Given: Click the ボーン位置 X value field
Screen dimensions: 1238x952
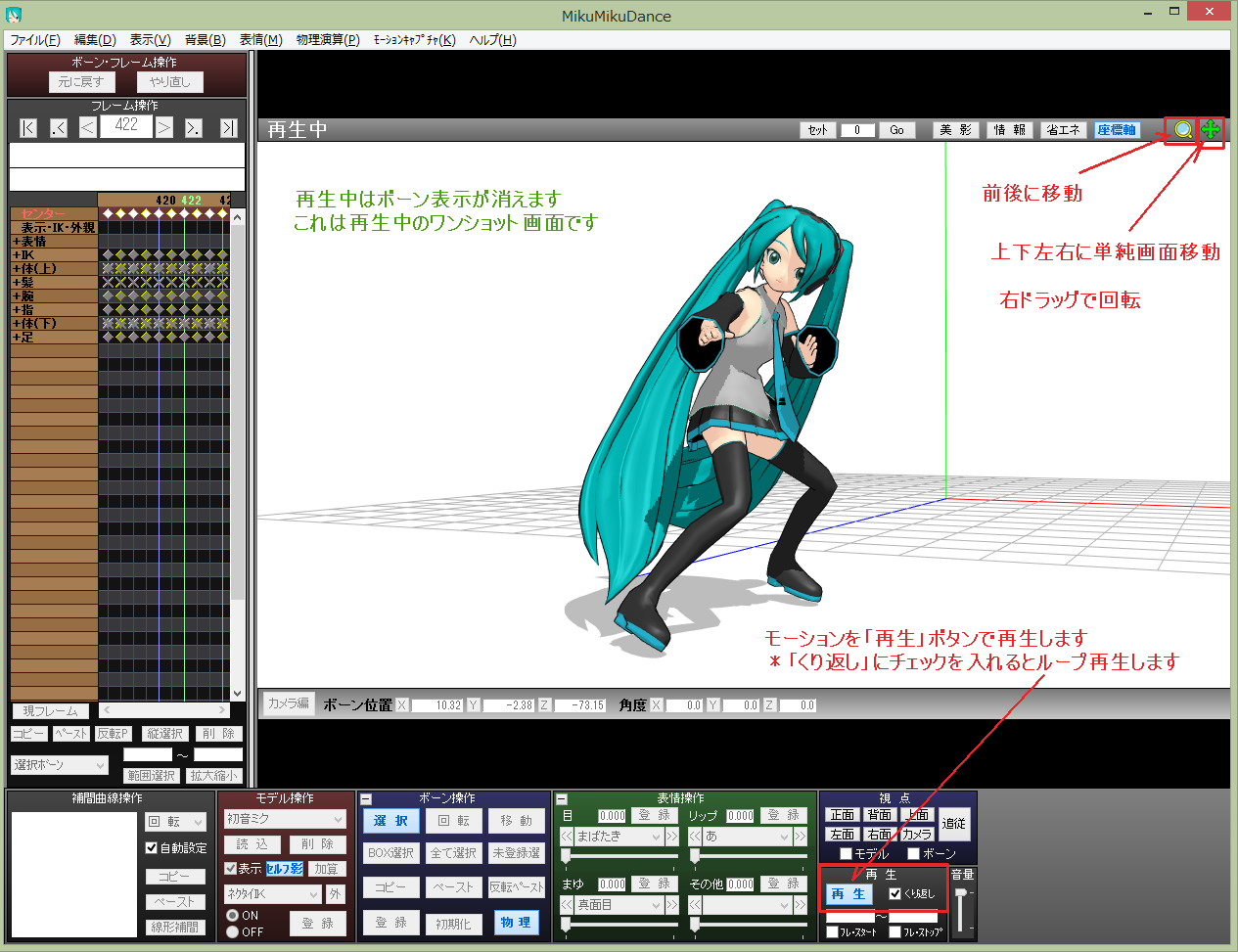Looking at the screenshot, I should pyautogui.click(x=436, y=705).
